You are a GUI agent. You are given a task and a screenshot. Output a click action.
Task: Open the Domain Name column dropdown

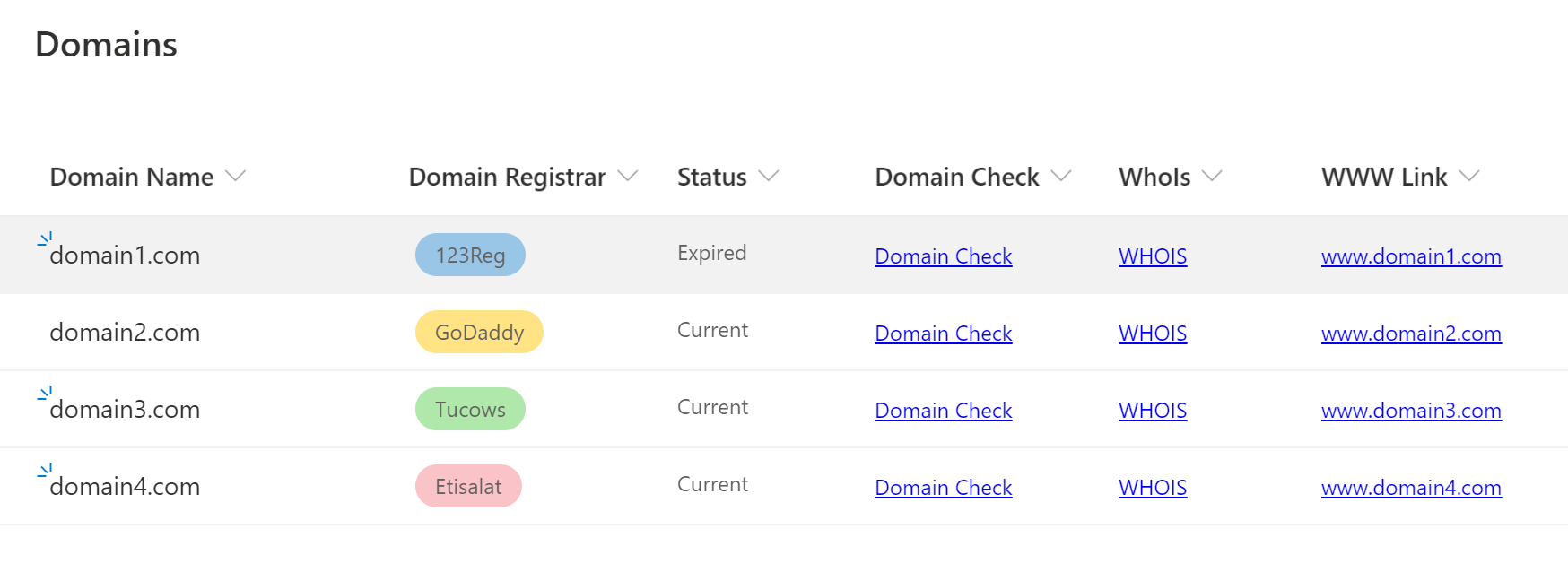pos(236,177)
